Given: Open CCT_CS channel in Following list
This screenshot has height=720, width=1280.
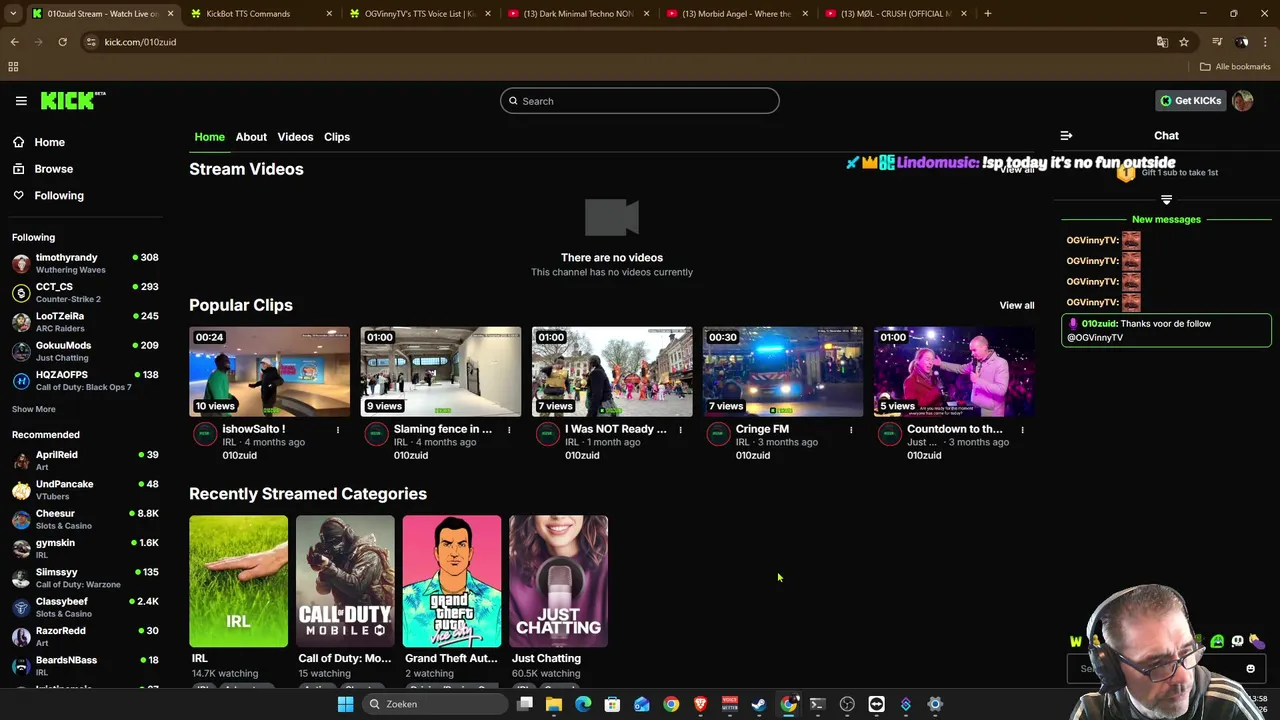Looking at the screenshot, I should click(85, 292).
